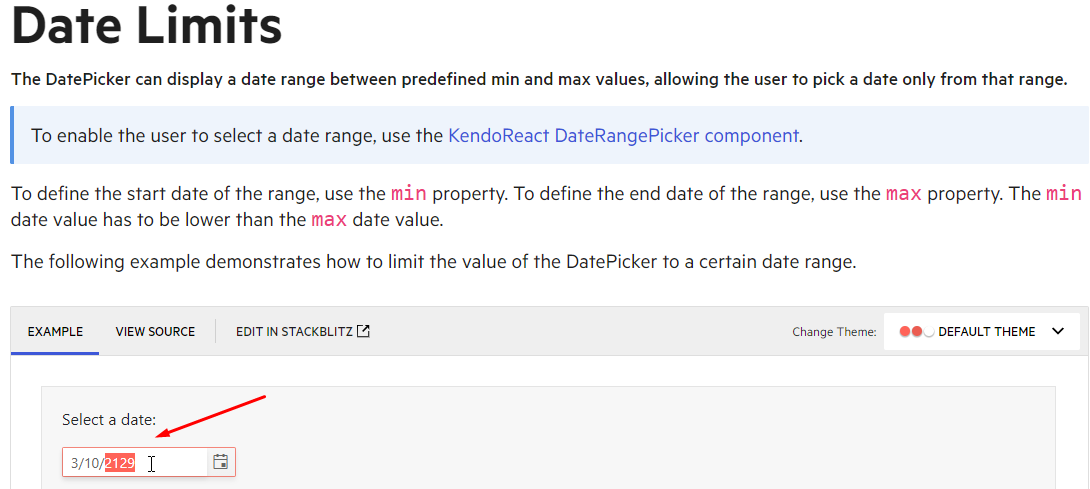The width and height of the screenshot is (1090, 489).
Task: Open EDIT IN STACKBLITZ
Action: tap(303, 332)
